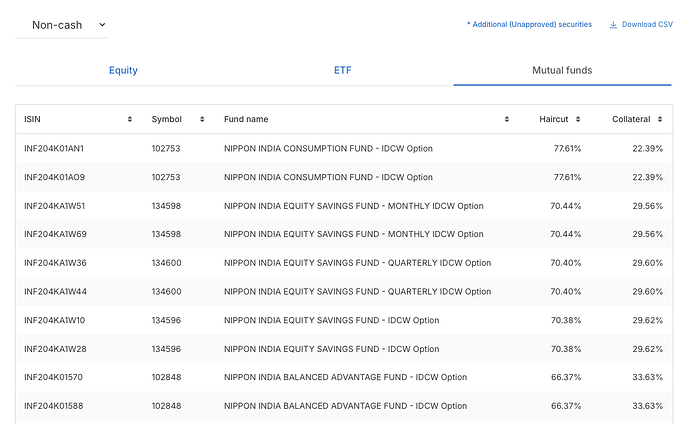
Task: Switch to the Equity tab
Action: (x=124, y=70)
